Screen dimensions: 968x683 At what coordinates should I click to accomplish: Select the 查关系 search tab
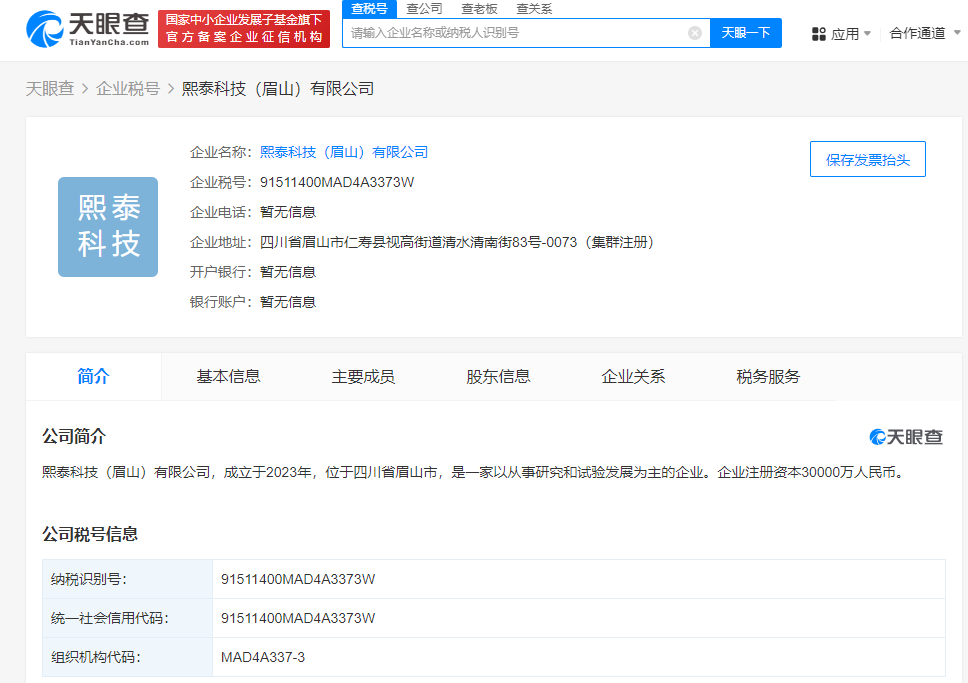coord(534,9)
